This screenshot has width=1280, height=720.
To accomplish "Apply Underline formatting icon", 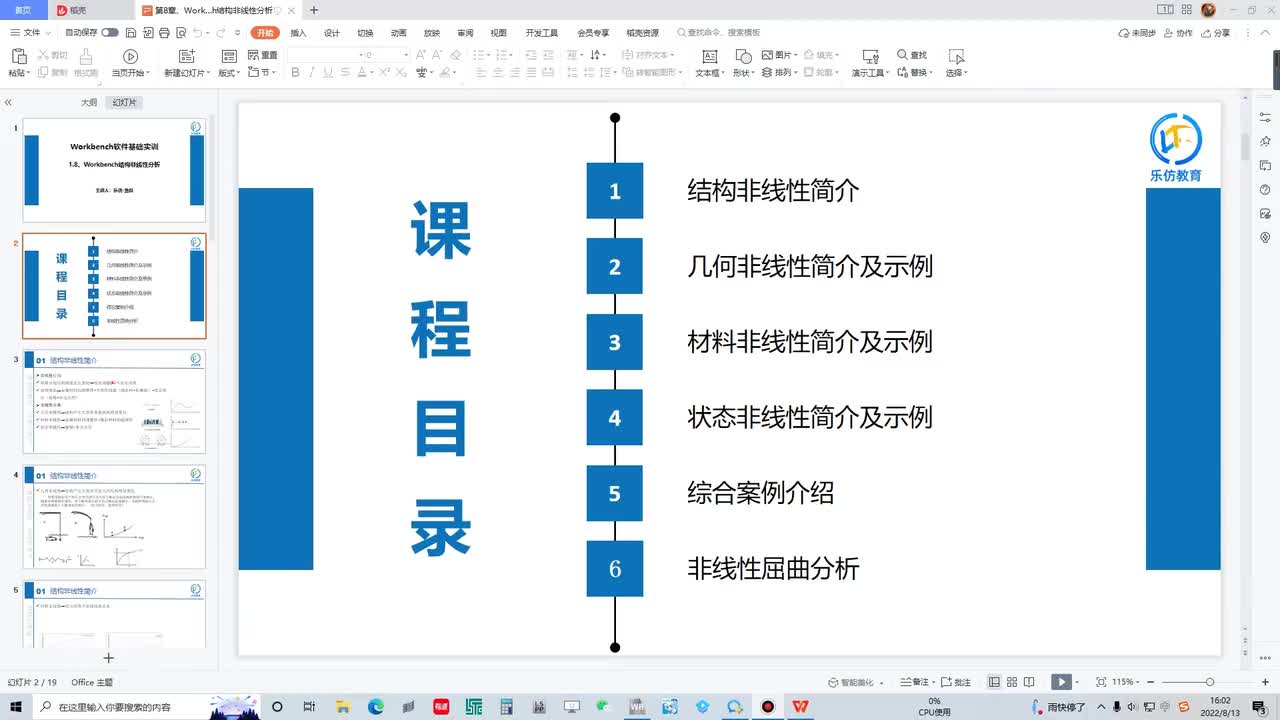I will tap(327, 73).
